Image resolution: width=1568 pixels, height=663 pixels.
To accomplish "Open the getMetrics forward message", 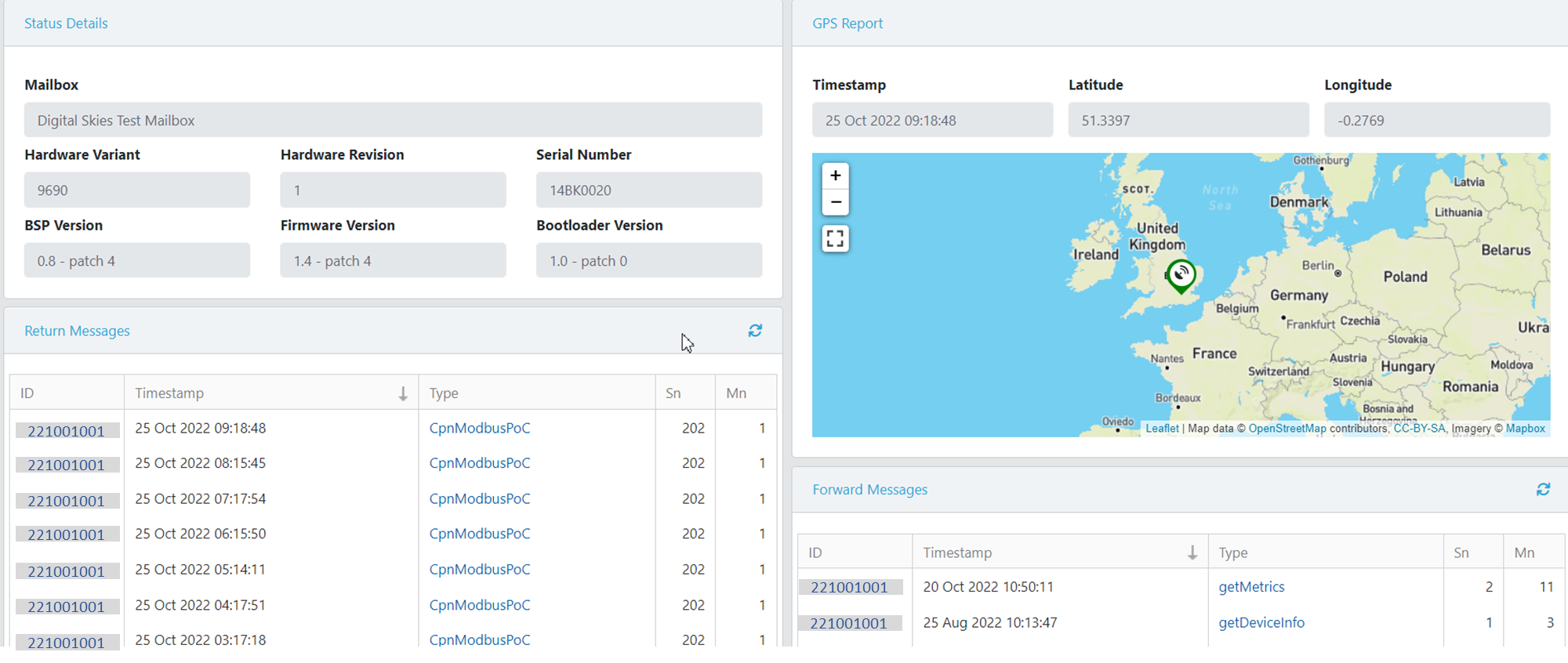I will click(1251, 587).
